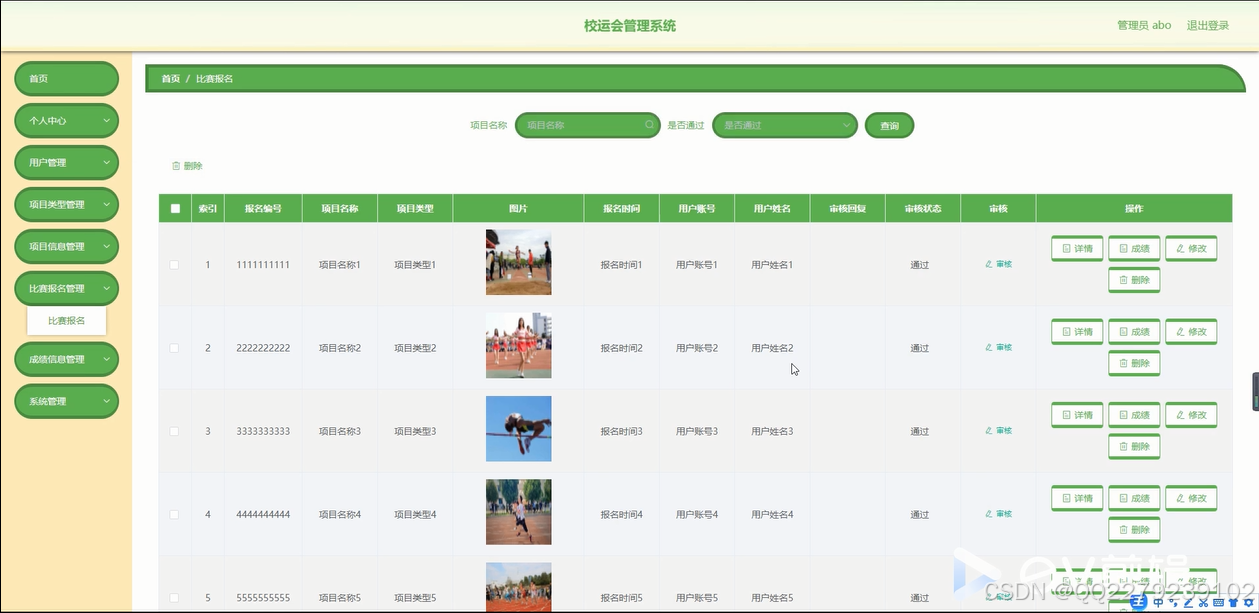This screenshot has height=613, width=1259.
Task: Click 审核 icon for 项目名称4 row
Action: 998,514
